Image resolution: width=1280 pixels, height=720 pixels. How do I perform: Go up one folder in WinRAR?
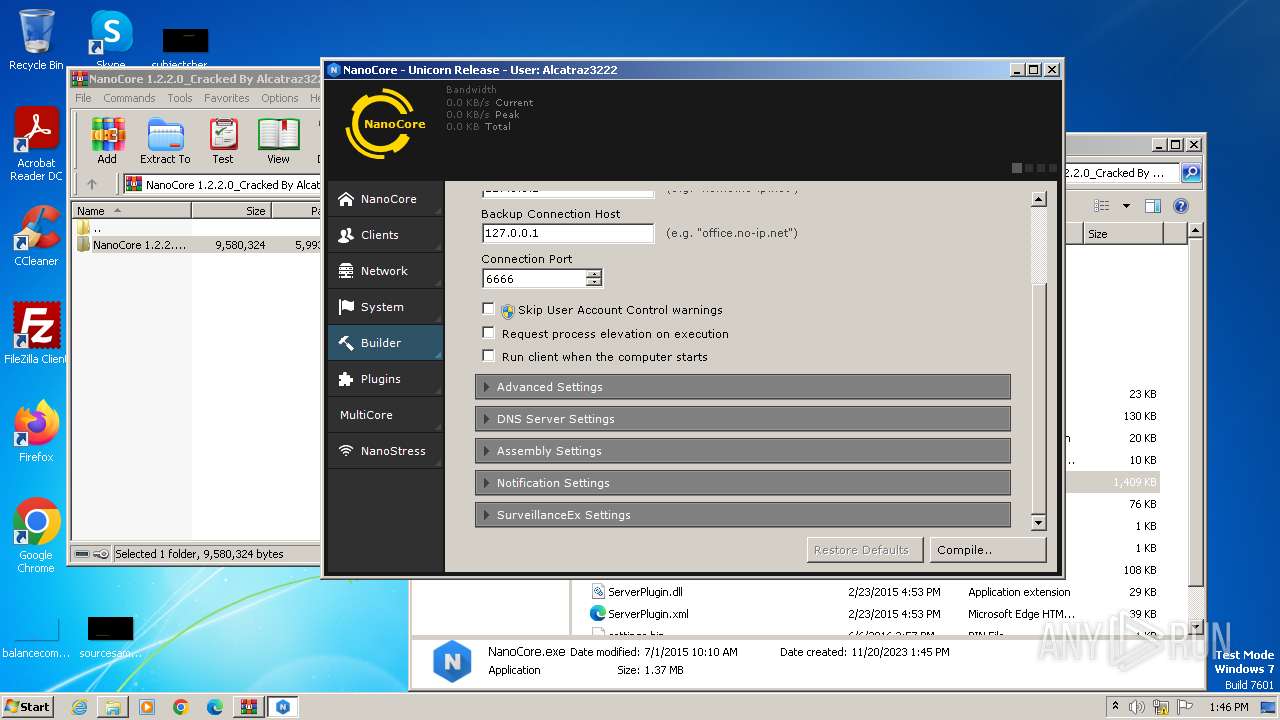[x=92, y=184]
